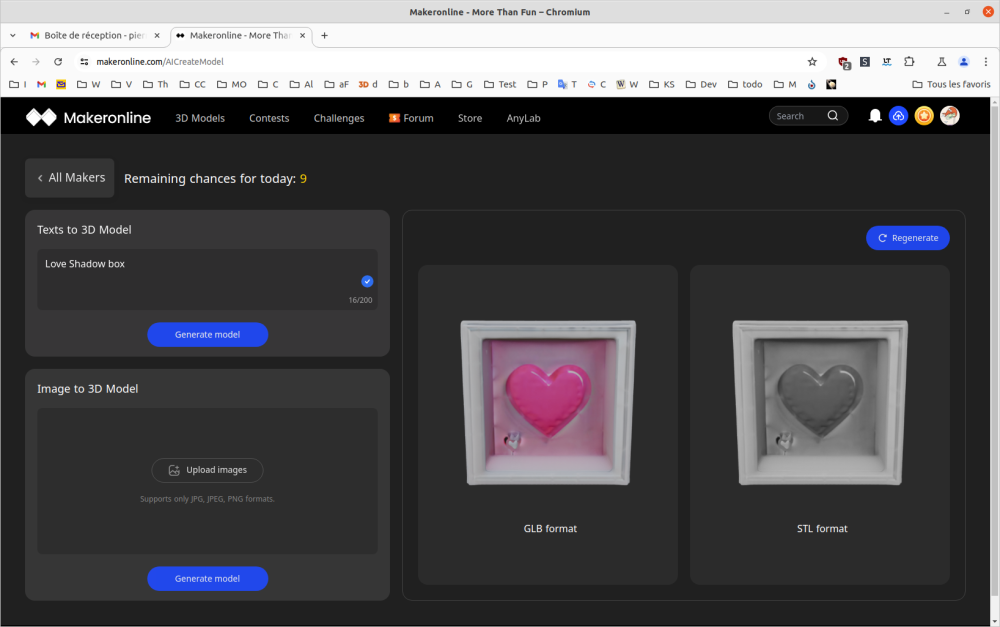The image size is (1000, 627).
Task: Close the Gmail inbox tab
Action: (x=157, y=36)
